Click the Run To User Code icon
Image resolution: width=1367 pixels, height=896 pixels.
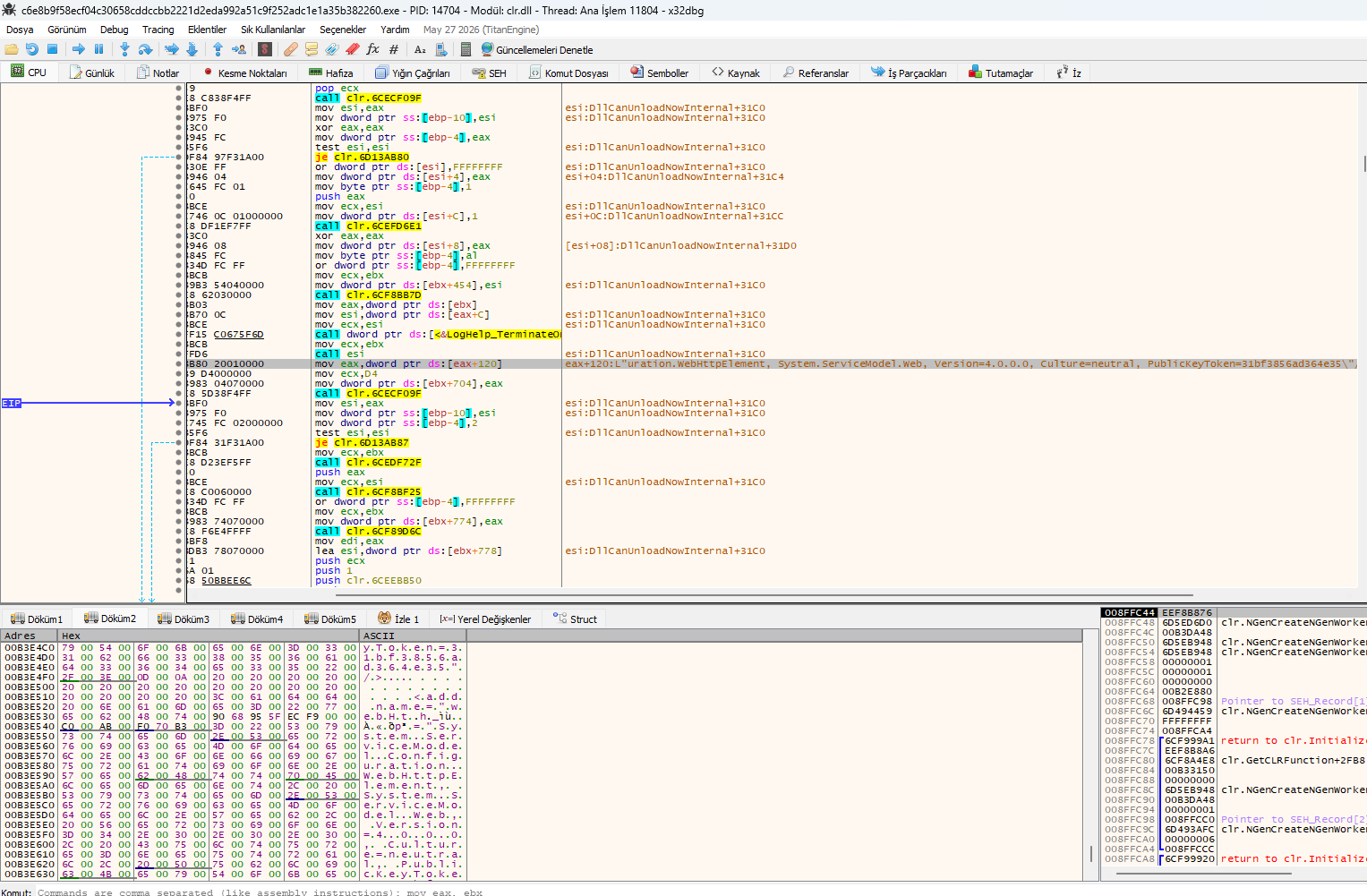click(x=239, y=49)
